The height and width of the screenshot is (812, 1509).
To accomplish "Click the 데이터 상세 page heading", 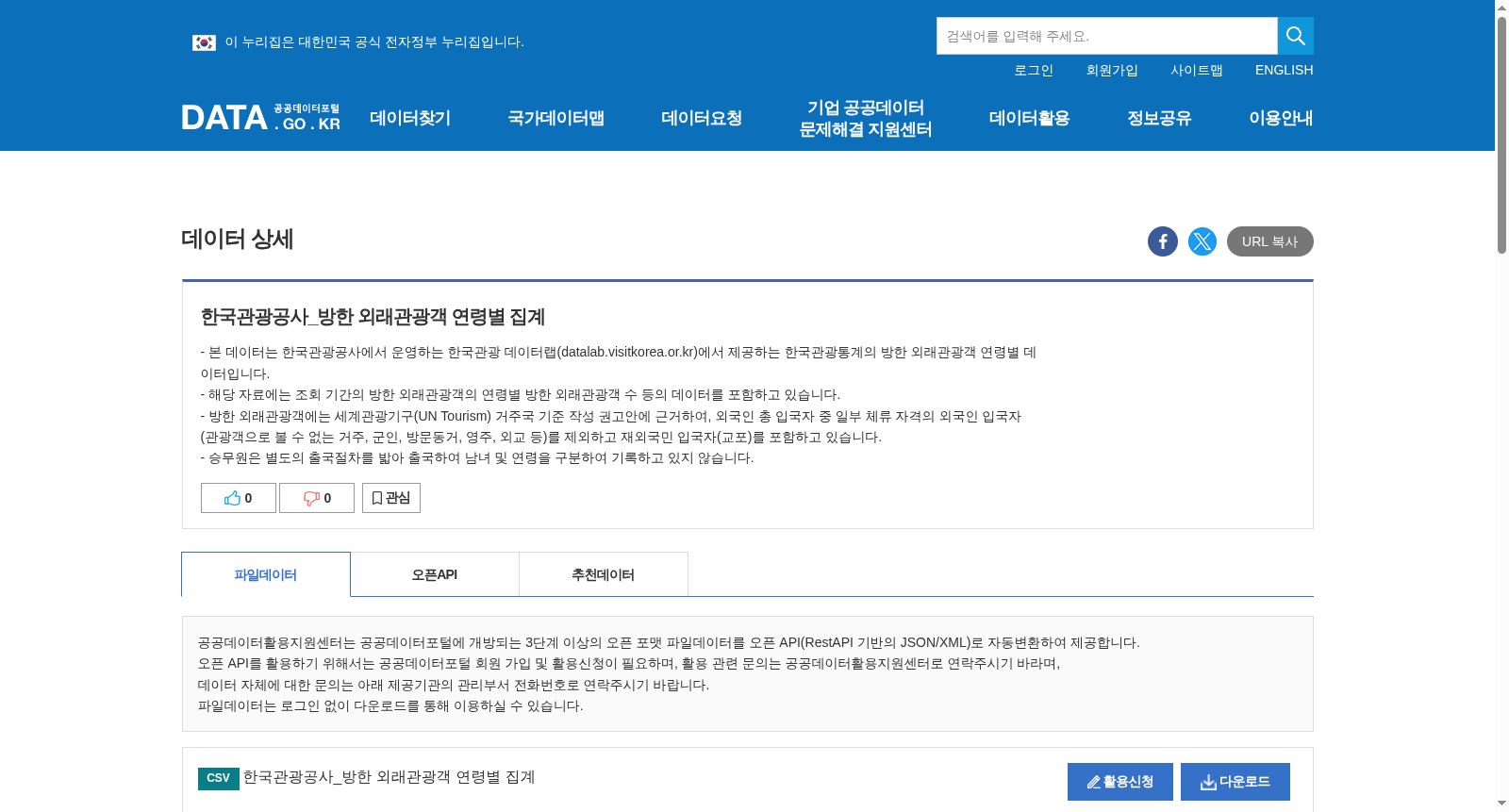I will [x=238, y=240].
